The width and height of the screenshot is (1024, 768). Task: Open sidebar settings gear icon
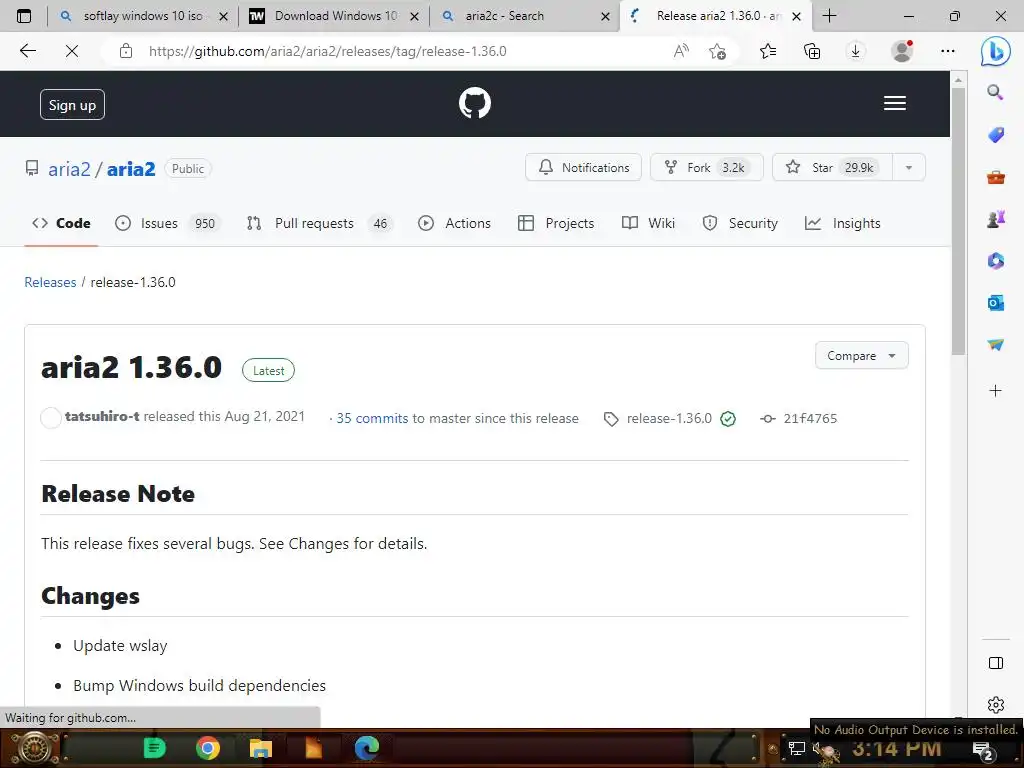tap(995, 705)
